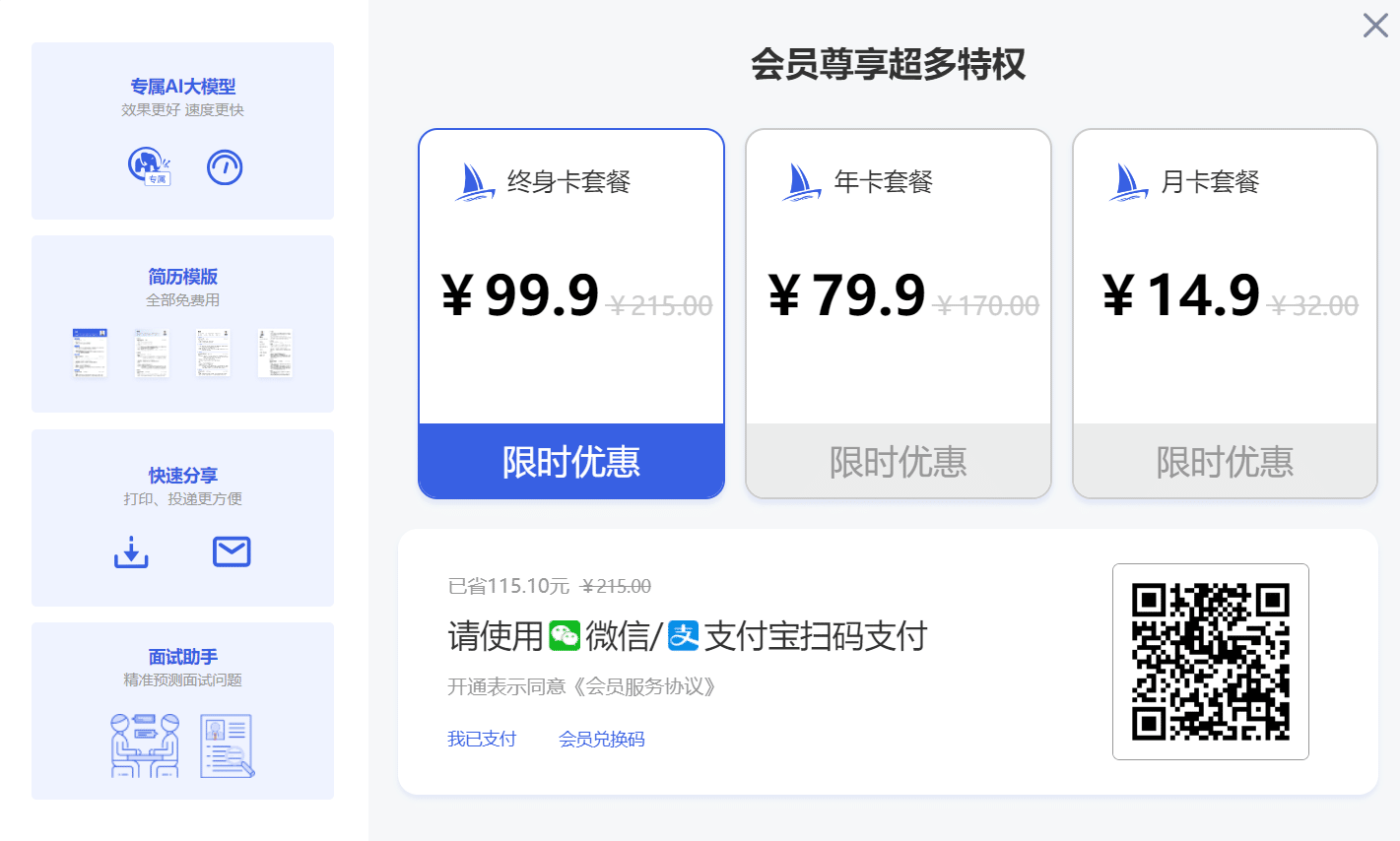Close the membership dialog with the X

[1374, 26]
